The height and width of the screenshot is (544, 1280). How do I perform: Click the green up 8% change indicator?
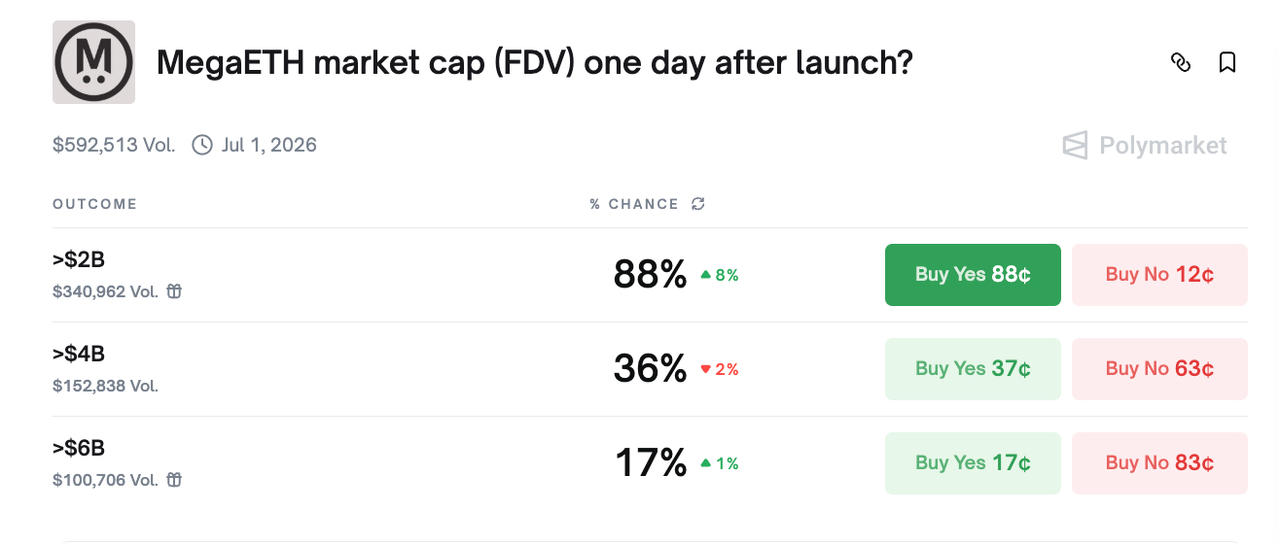pyautogui.click(x=719, y=275)
